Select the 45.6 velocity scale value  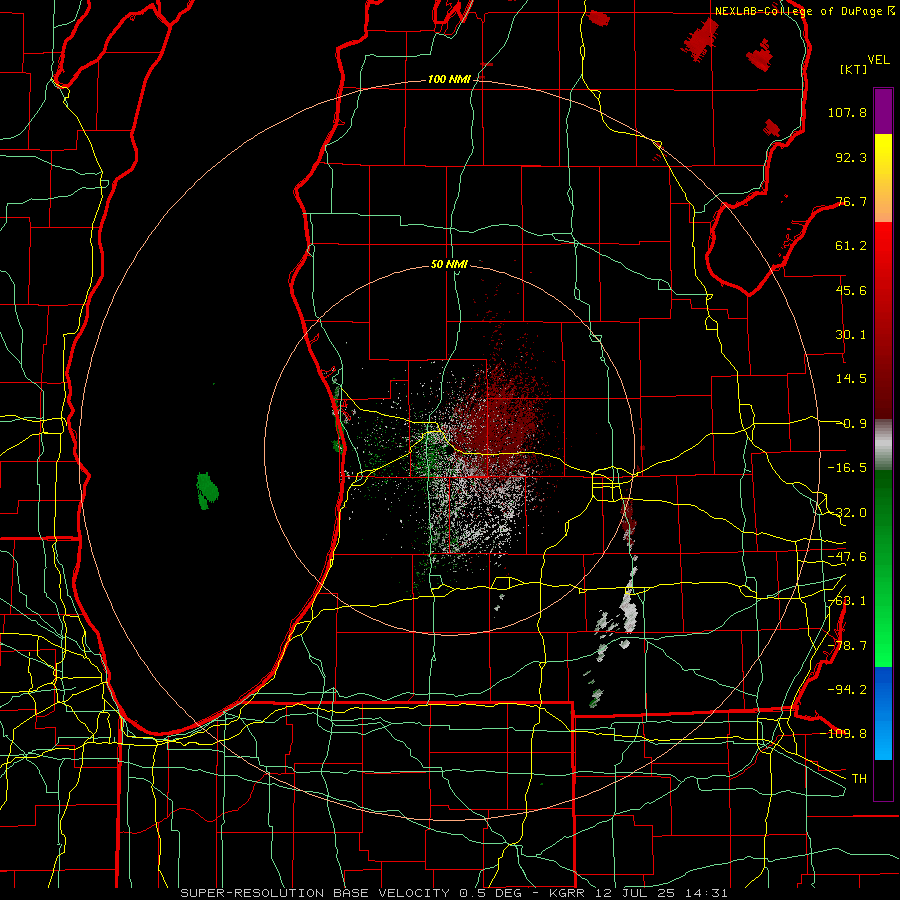click(851, 290)
